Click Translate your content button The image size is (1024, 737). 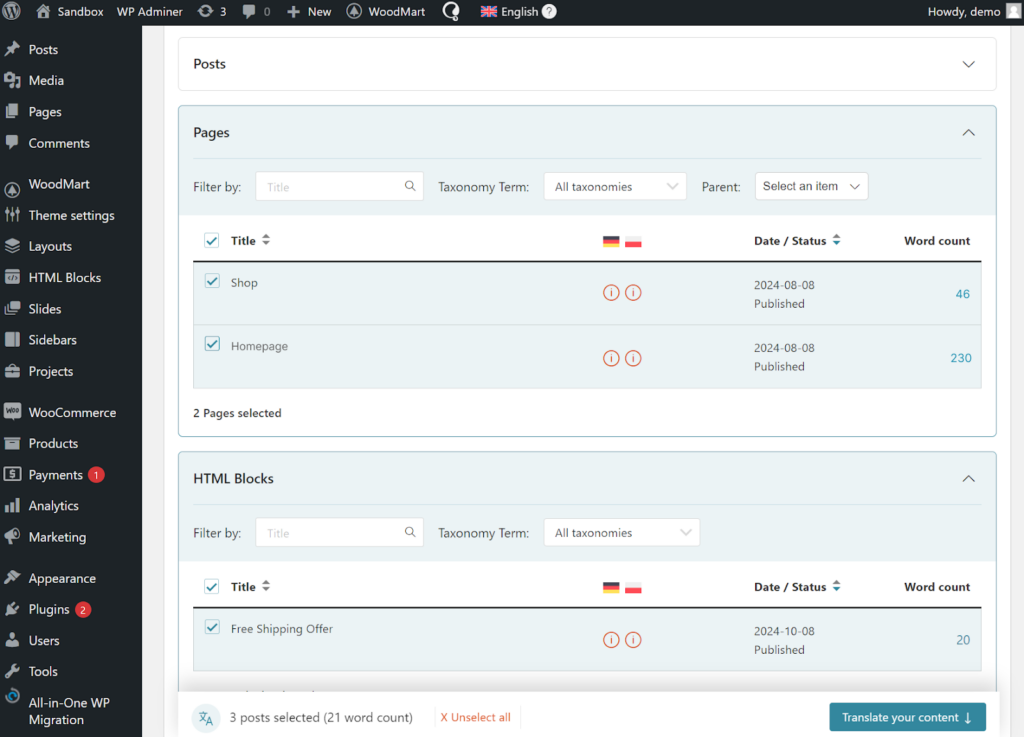907,717
